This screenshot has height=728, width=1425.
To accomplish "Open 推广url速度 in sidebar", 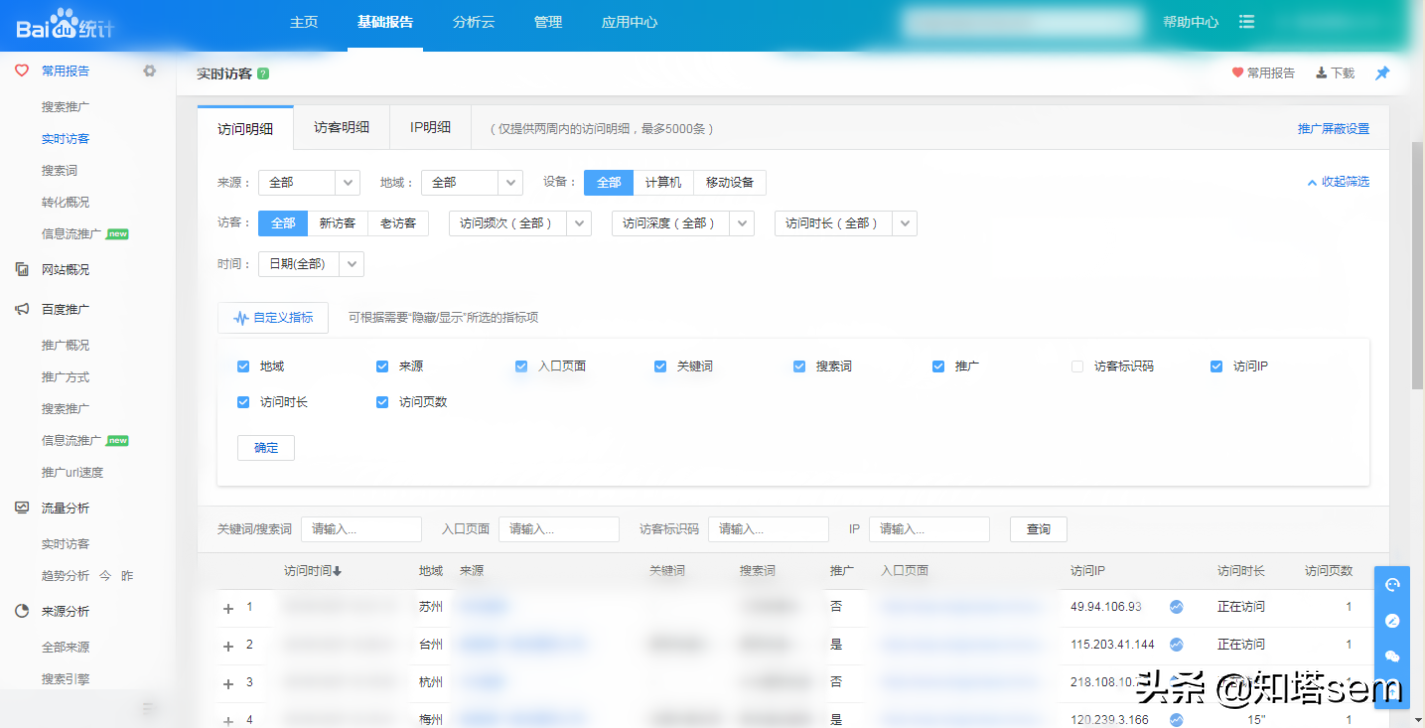I will [72, 473].
